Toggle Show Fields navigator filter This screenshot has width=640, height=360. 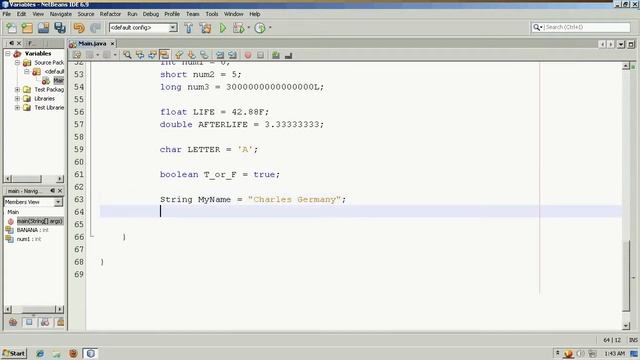point(29,322)
